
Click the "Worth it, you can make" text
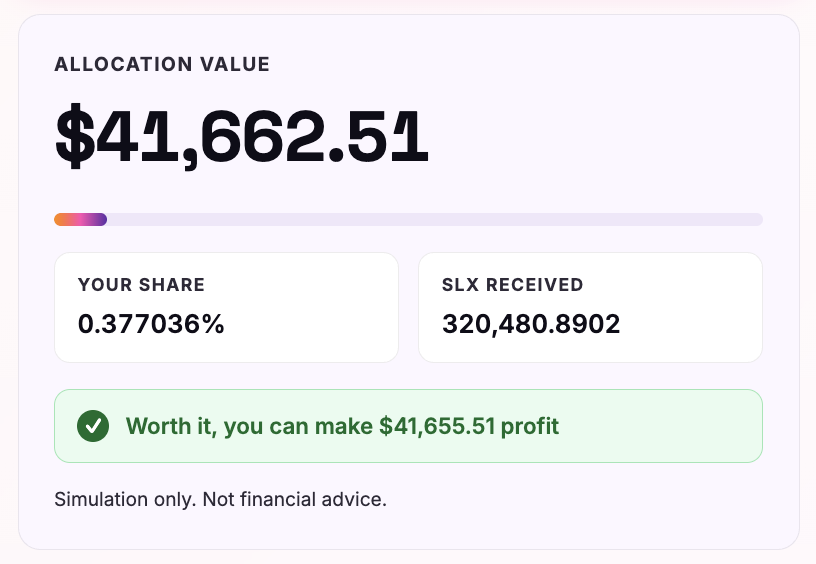[x=250, y=426]
